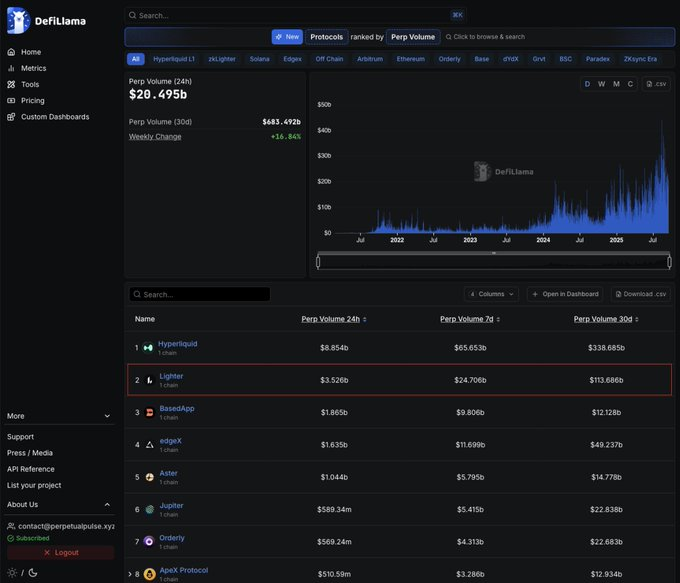The image size is (680, 583).
Task: Open the Protocols selector
Action: pos(327,37)
